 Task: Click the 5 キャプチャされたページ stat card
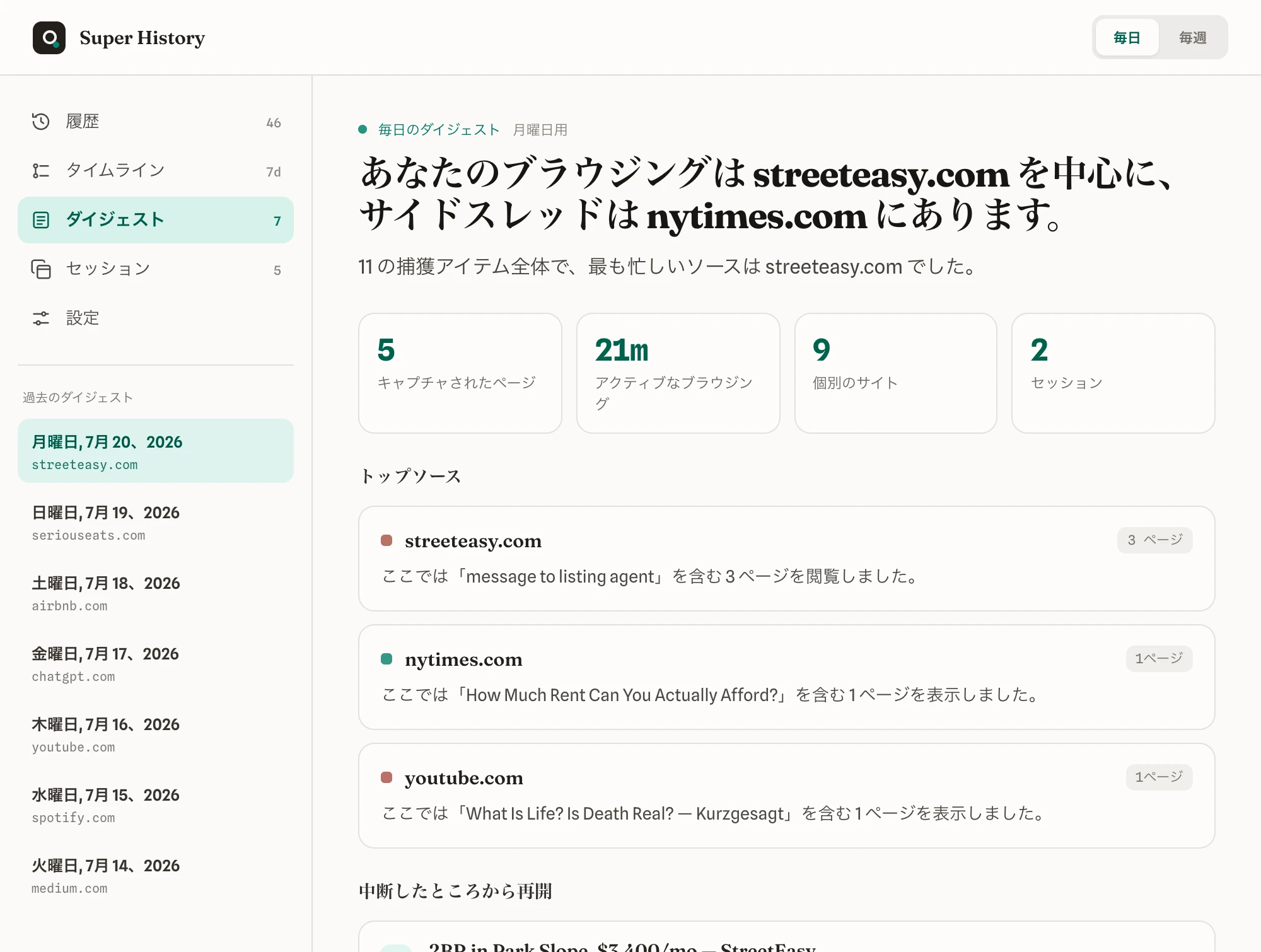coord(460,373)
